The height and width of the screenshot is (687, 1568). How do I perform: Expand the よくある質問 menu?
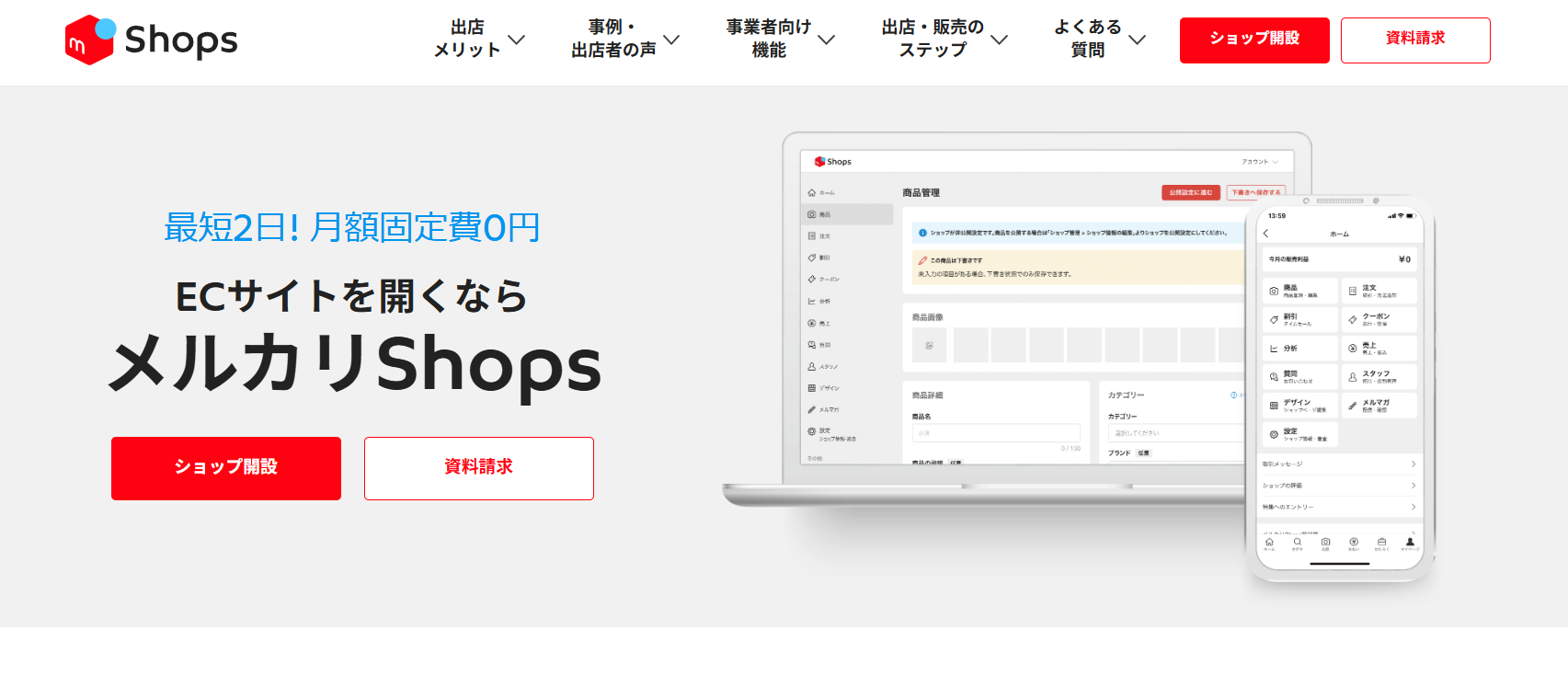pyautogui.click(x=1100, y=40)
